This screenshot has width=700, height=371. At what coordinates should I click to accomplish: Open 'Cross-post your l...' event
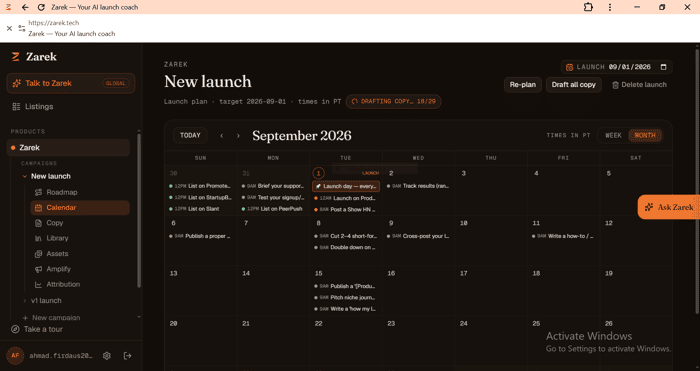pos(418,236)
